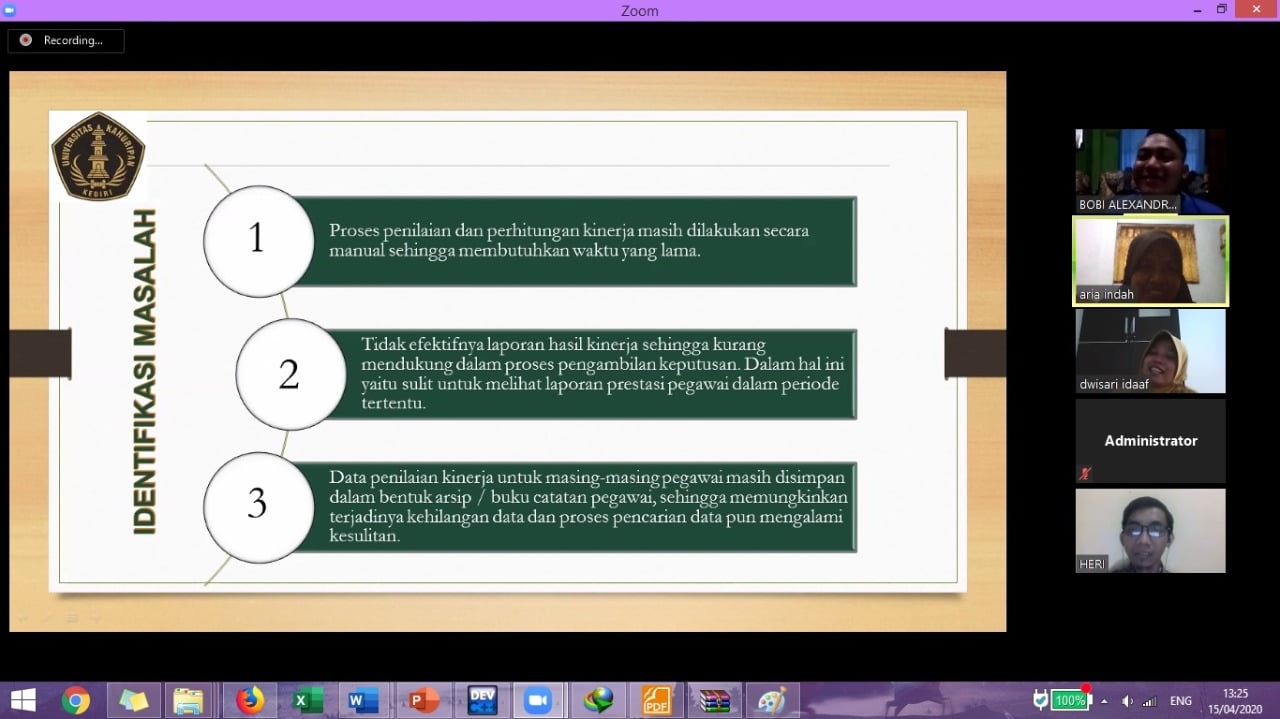1280x719 pixels.
Task: Mute system sound via the speaker icon
Action: 1128,701
